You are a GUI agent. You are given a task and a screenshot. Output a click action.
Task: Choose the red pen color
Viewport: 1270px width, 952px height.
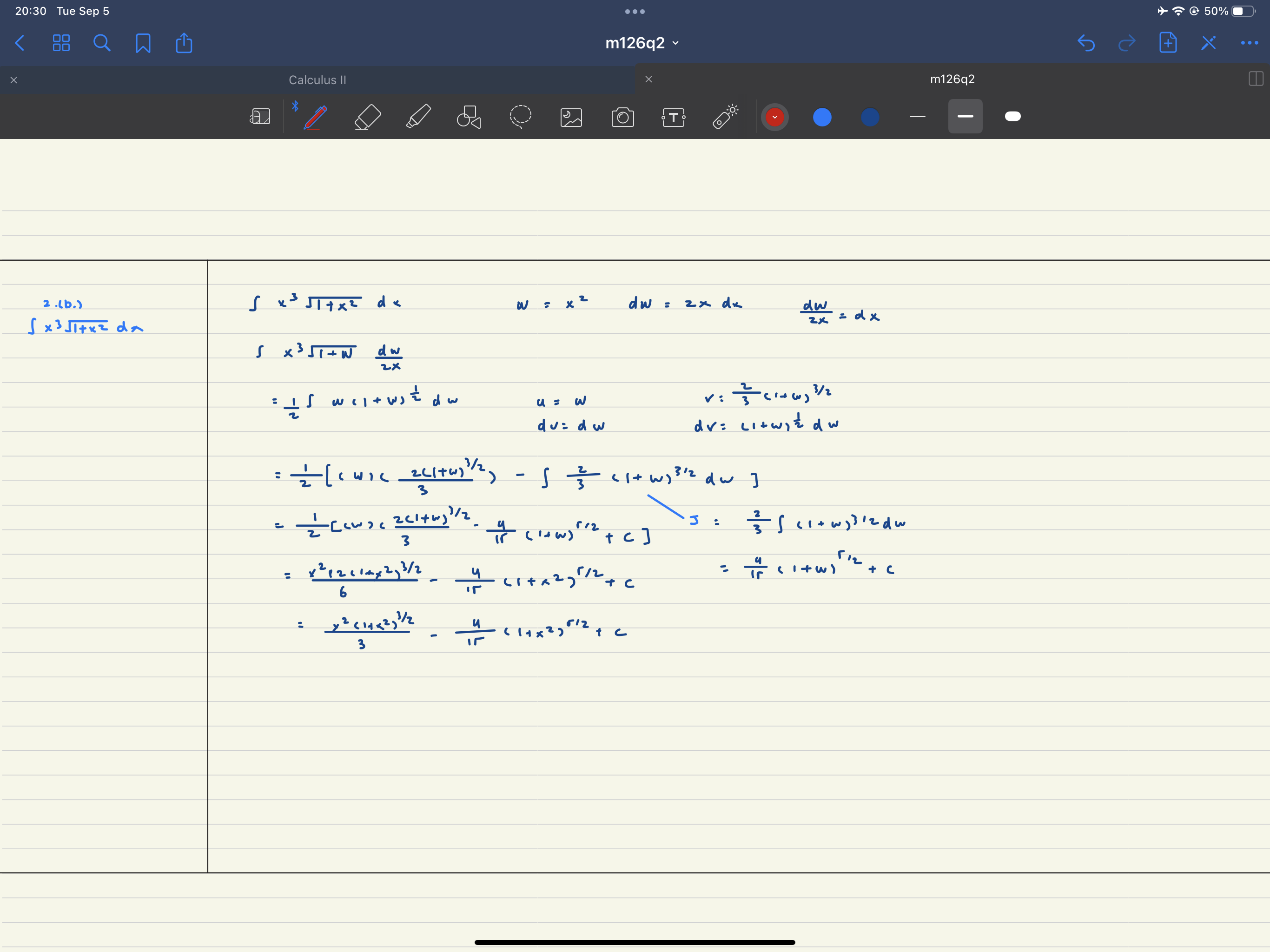coord(774,117)
